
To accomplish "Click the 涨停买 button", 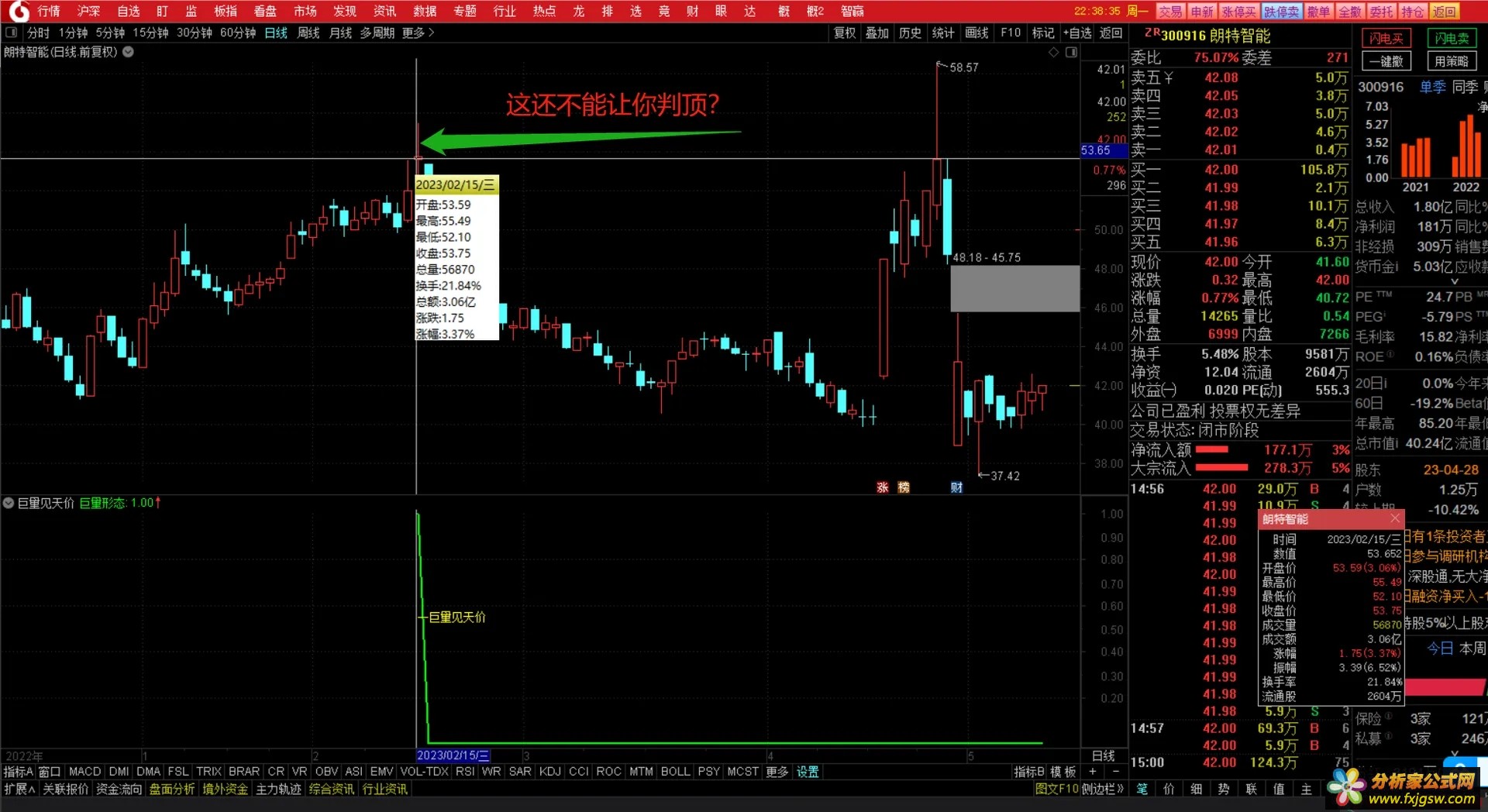I will [x=1238, y=11].
